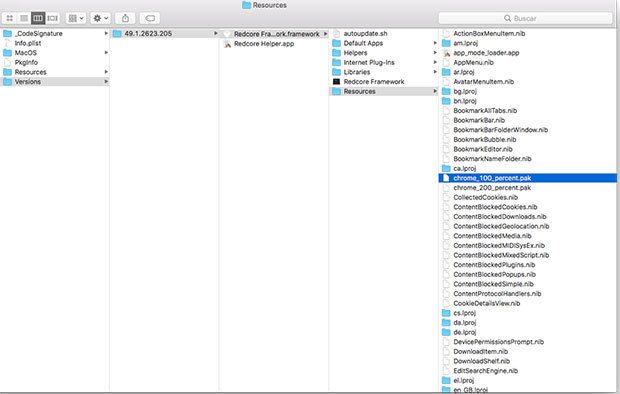Image resolution: width=620 pixels, height=394 pixels.
Task: Open the MacOS folder
Action: click(x=55, y=53)
